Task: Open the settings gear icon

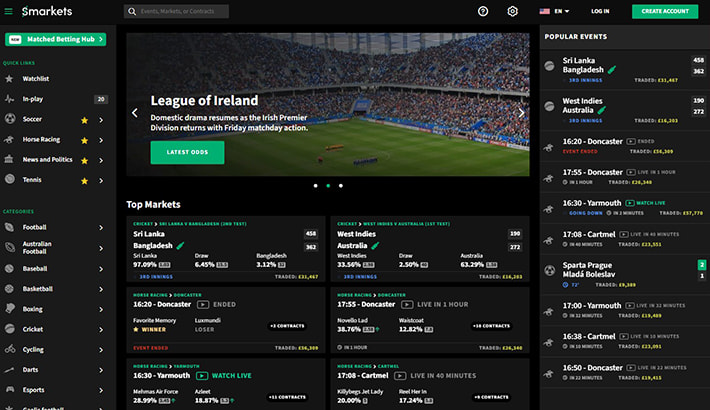Action: point(512,11)
